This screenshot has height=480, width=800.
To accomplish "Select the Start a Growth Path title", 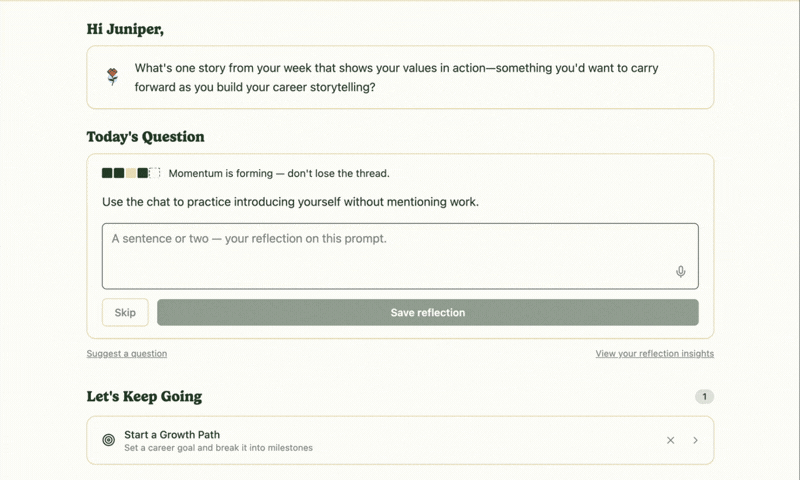I will coord(172,435).
